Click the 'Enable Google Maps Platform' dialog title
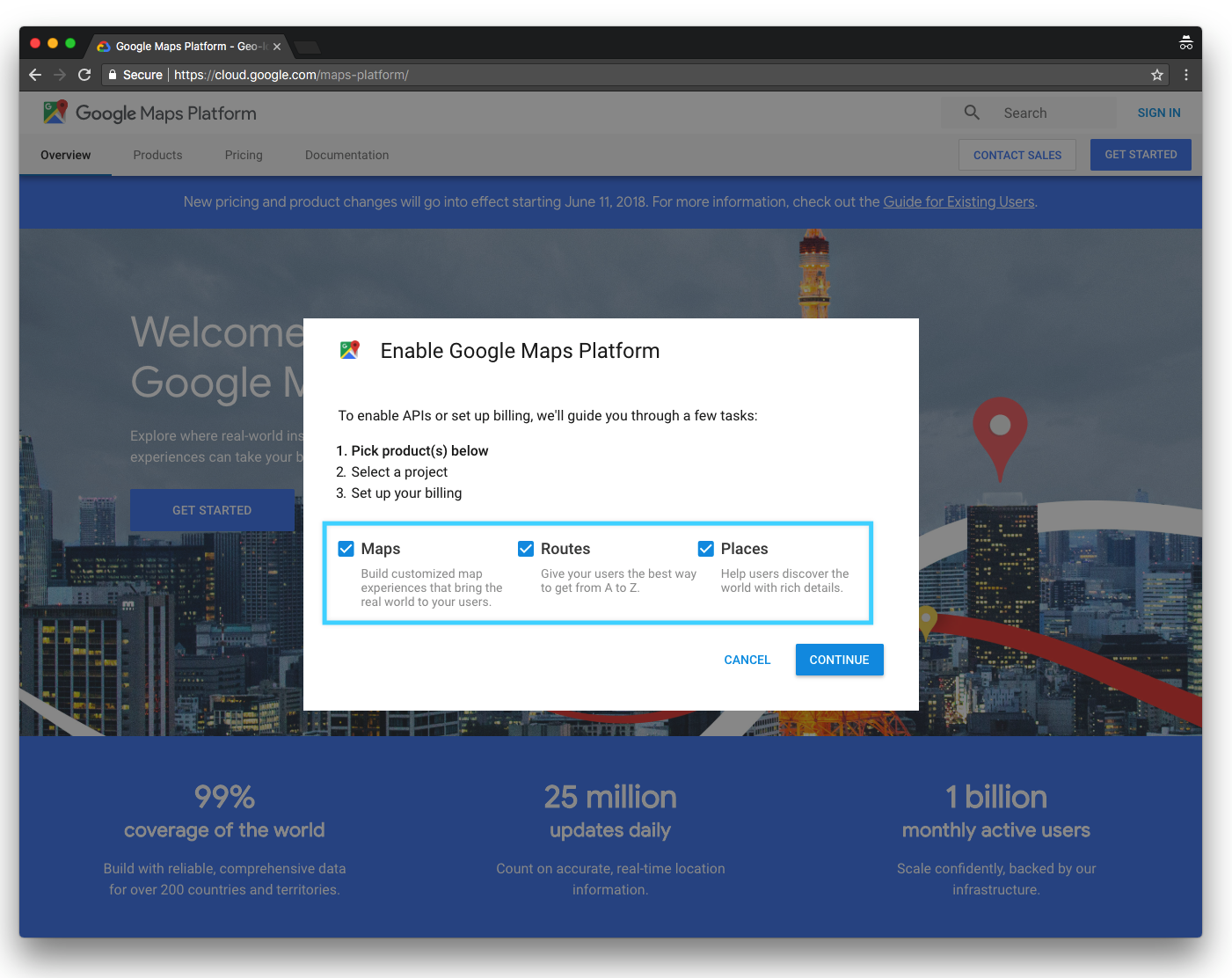Image resolution: width=1232 pixels, height=978 pixels. pyautogui.click(x=520, y=351)
